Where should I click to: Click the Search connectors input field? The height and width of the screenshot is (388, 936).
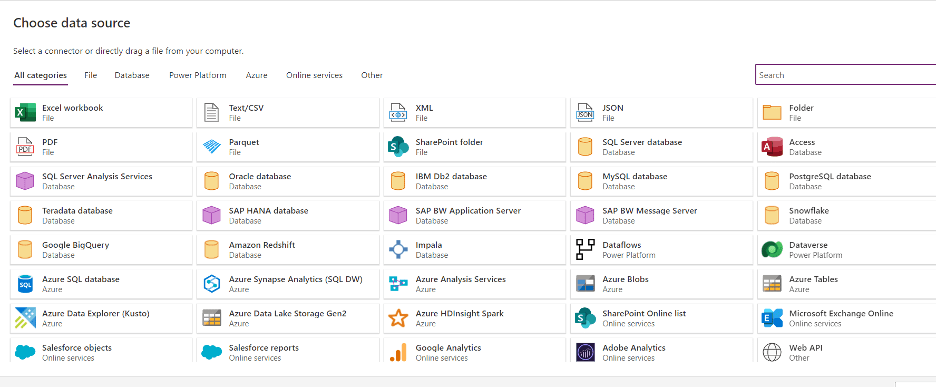845,75
